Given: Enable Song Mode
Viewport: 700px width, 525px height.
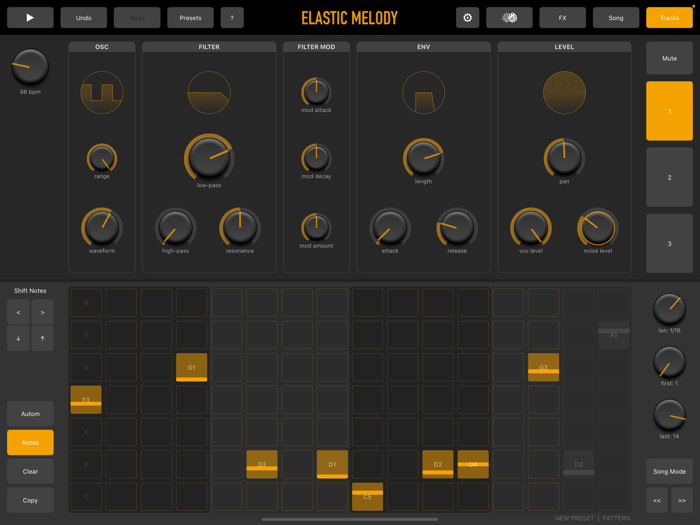Looking at the screenshot, I should click(x=669, y=471).
